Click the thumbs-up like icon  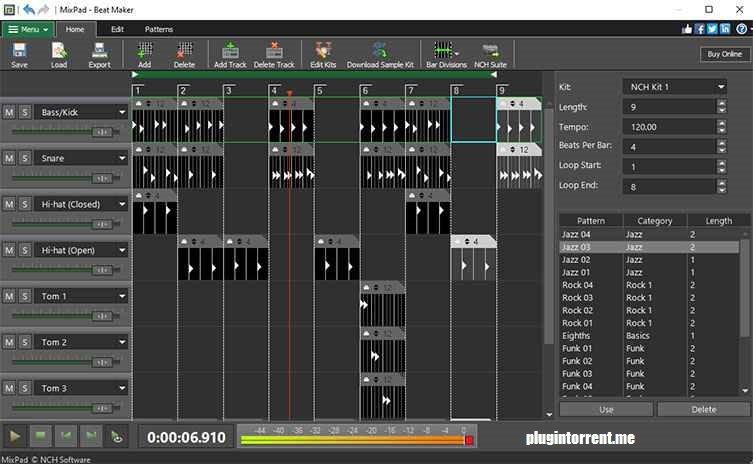click(x=687, y=29)
